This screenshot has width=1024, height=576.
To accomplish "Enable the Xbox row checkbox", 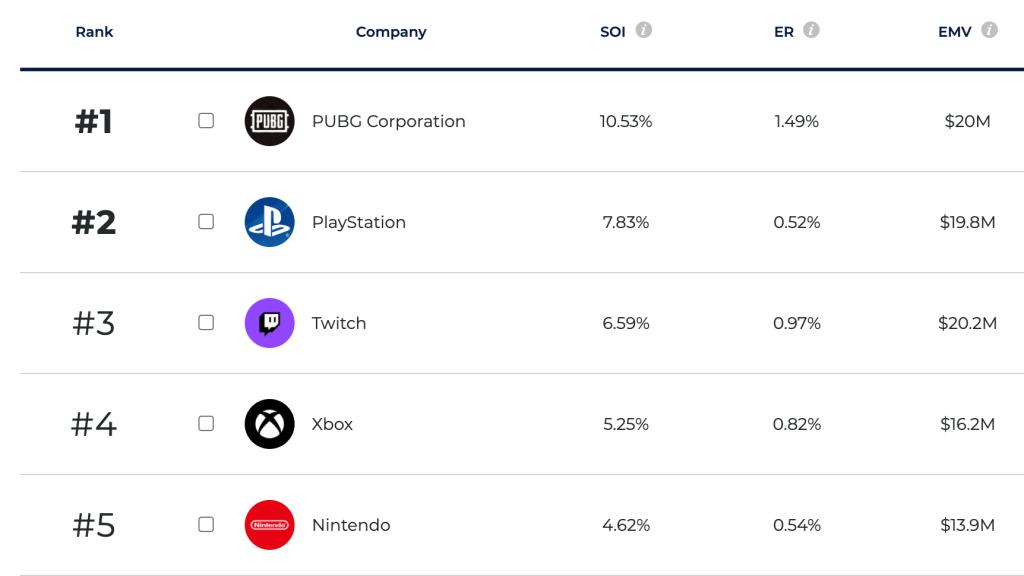I will pos(206,424).
